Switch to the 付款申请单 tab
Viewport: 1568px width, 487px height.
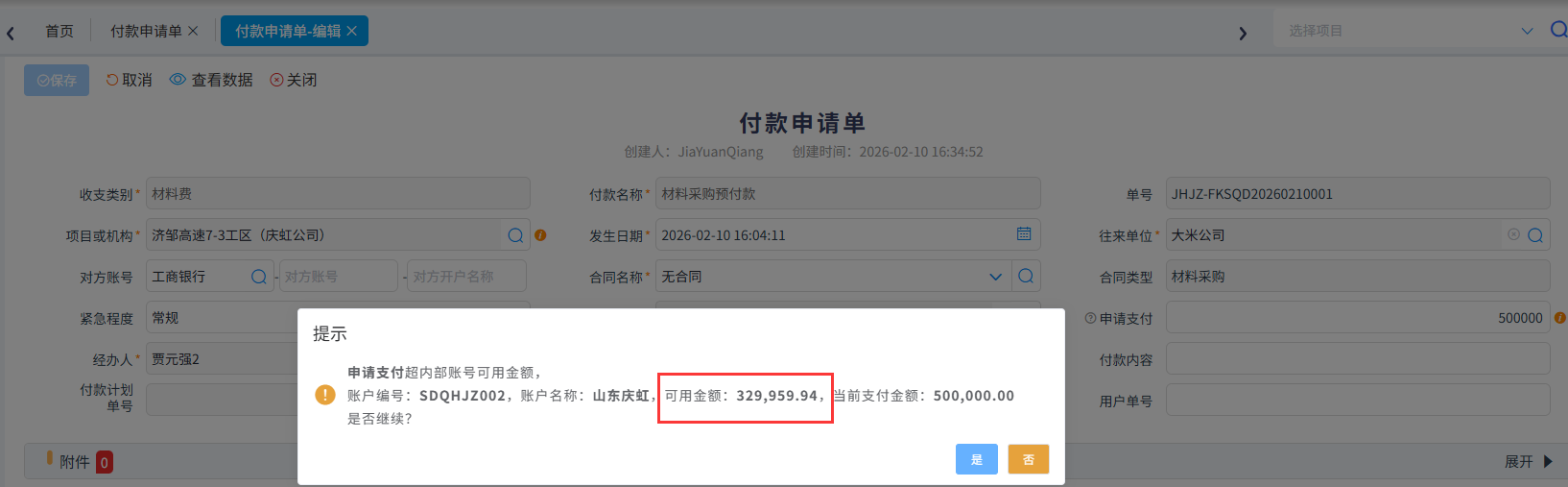coord(146,31)
